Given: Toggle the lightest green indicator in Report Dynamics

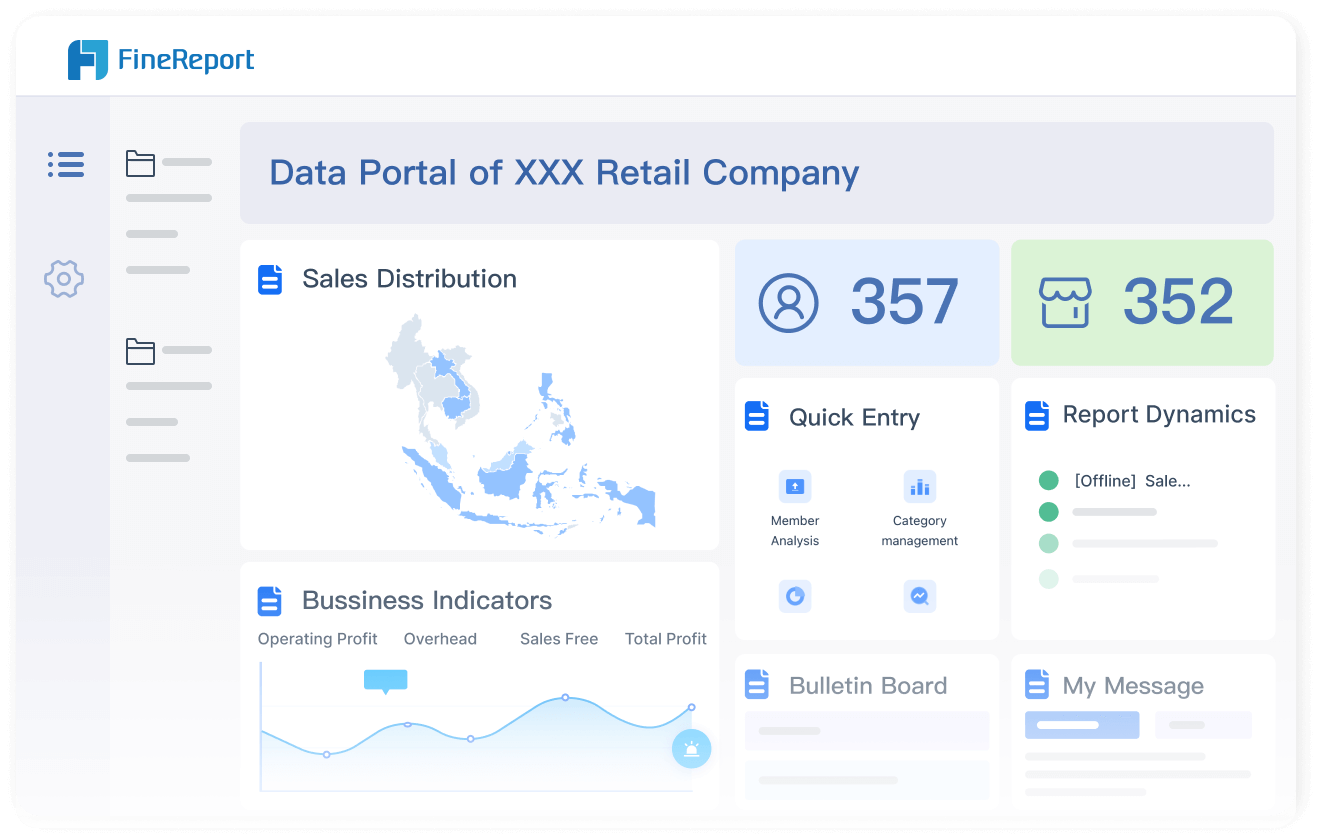Looking at the screenshot, I should [x=1048, y=578].
